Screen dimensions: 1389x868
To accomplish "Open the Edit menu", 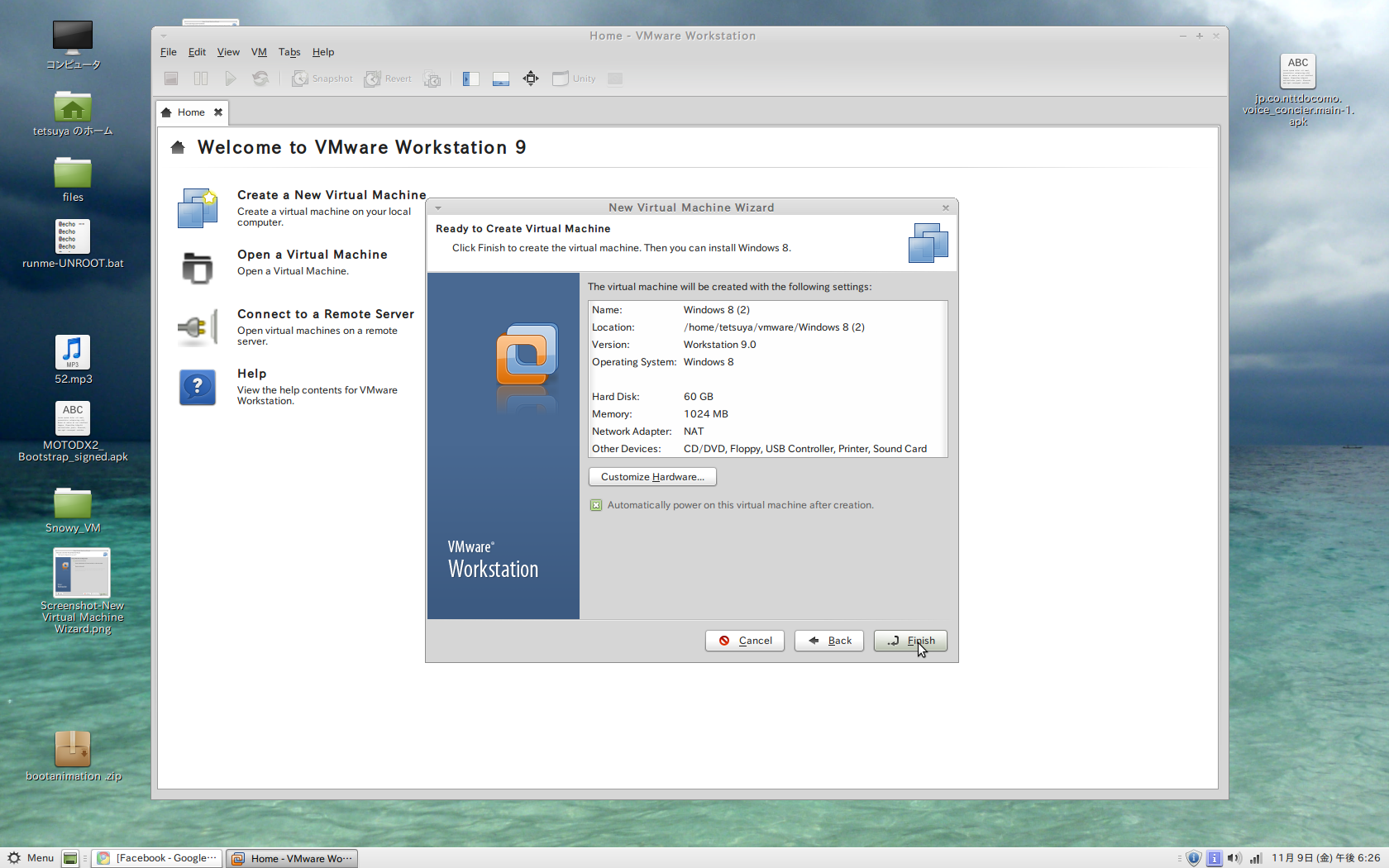I will [197, 52].
